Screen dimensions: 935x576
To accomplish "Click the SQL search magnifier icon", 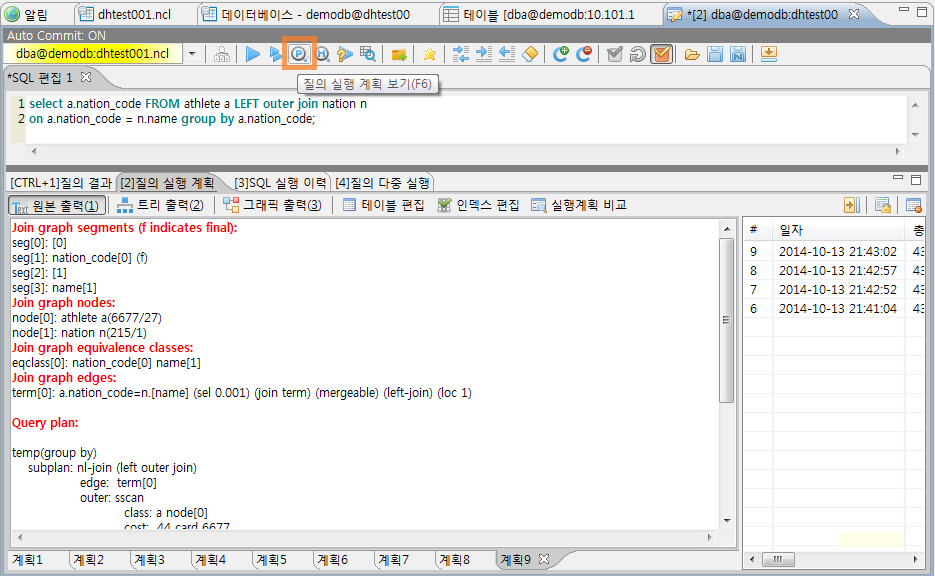I will pyautogui.click(x=369, y=55).
